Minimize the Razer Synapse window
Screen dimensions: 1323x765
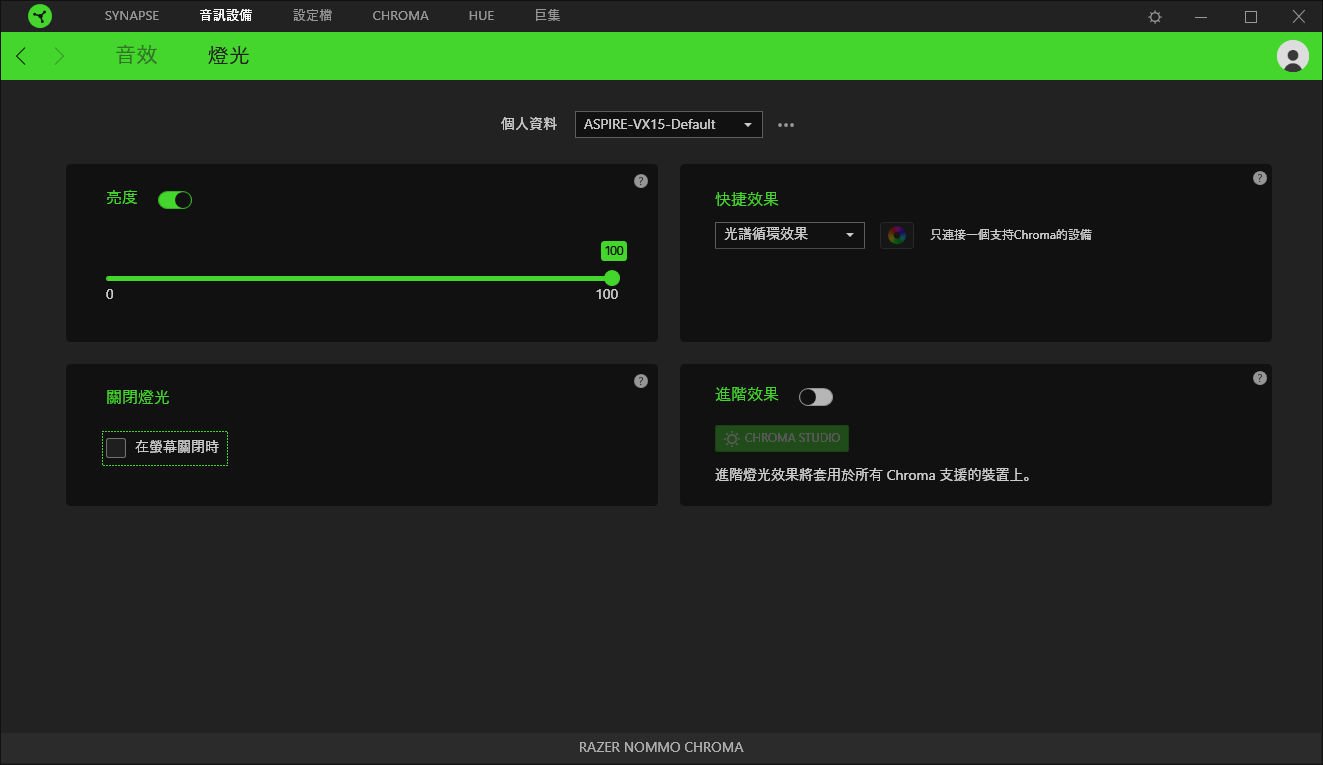click(1202, 17)
